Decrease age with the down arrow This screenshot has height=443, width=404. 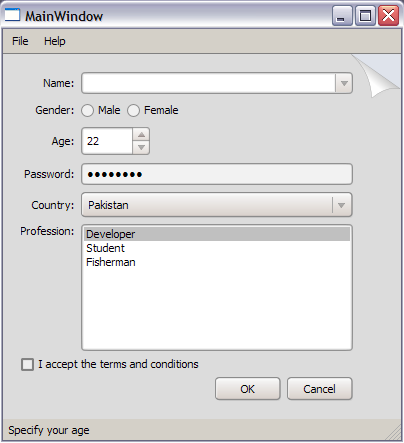point(141,147)
